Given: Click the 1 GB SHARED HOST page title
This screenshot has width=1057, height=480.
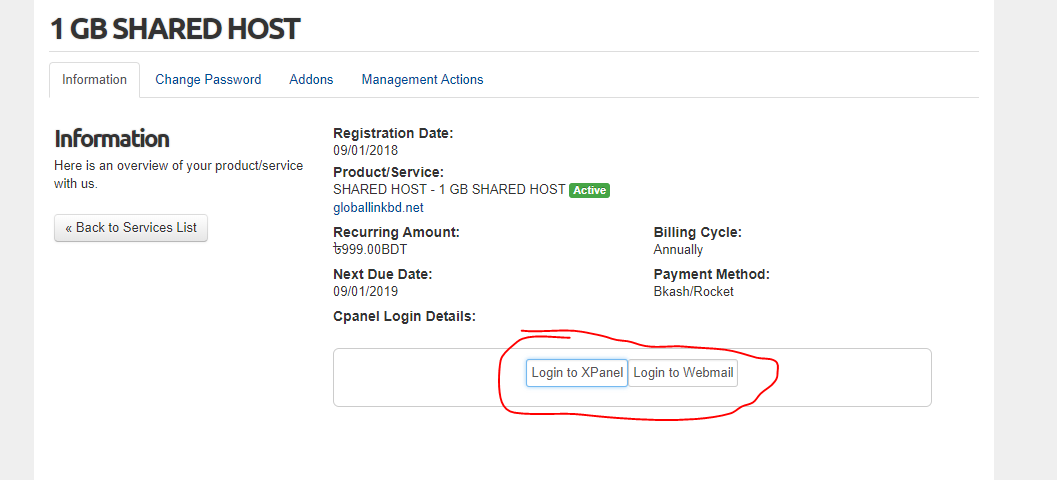Looking at the screenshot, I should 175,29.
